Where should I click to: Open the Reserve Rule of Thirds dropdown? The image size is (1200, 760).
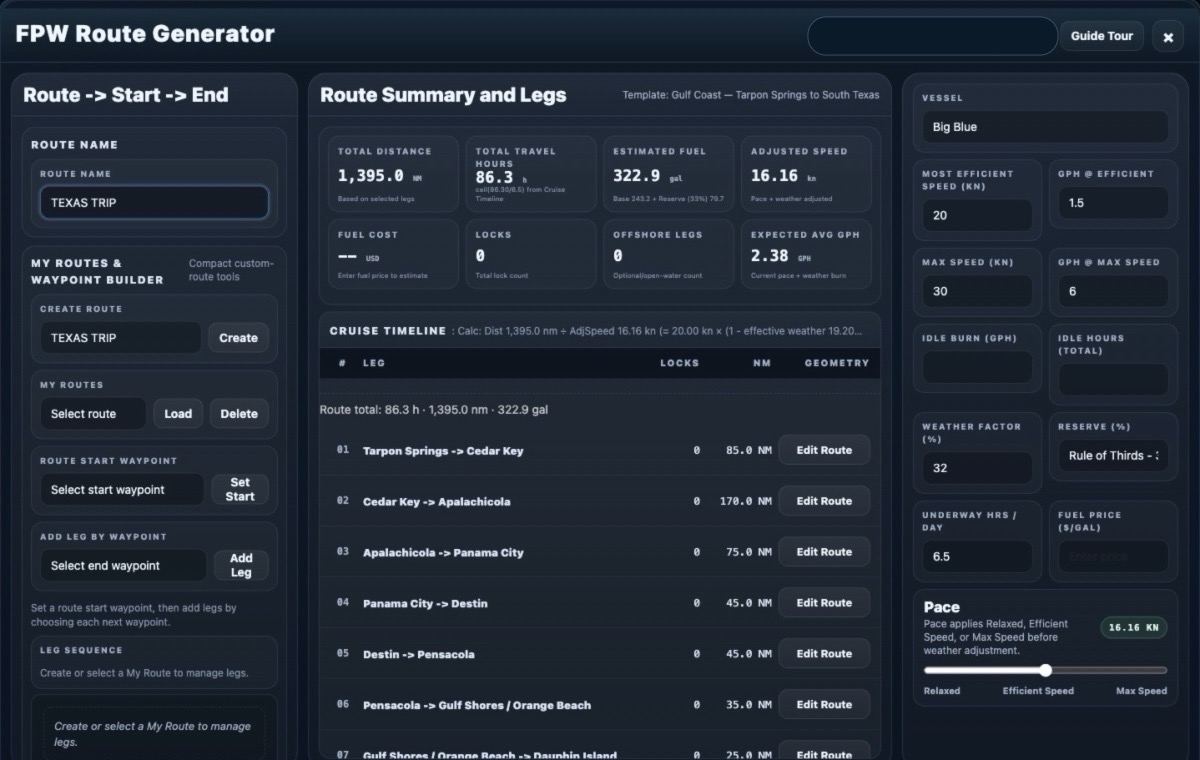coord(1113,456)
